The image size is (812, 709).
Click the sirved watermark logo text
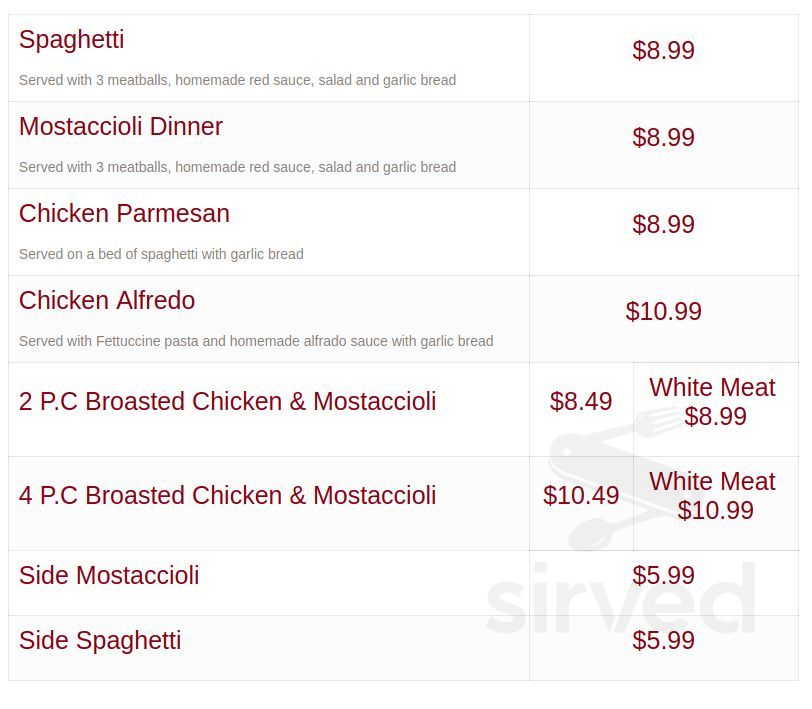620,599
